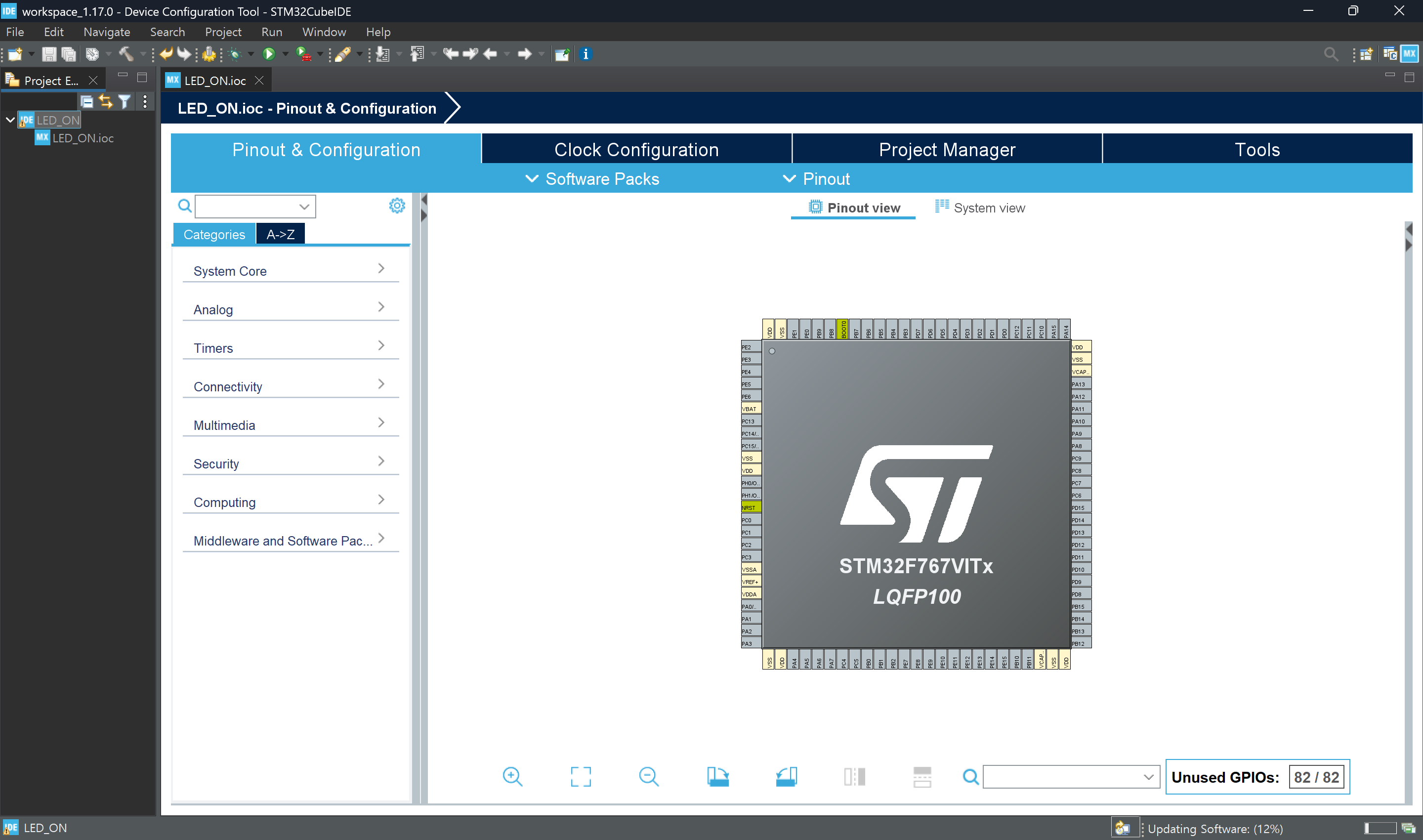Click the Info icon in toolbar
The width and height of the screenshot is (1423, 840).
tap(586, 54)
